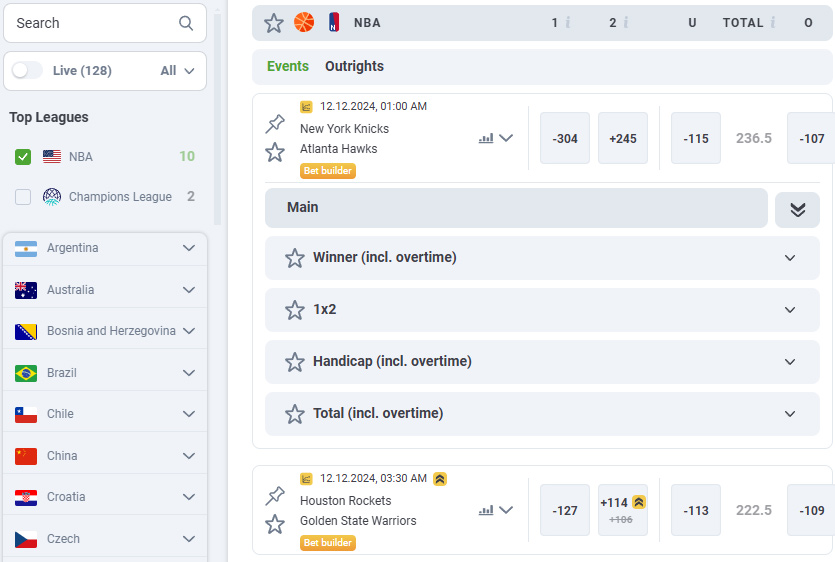Favorite the 1x2 market
This screenshot has height=562, width=835.
click(294, 310)
